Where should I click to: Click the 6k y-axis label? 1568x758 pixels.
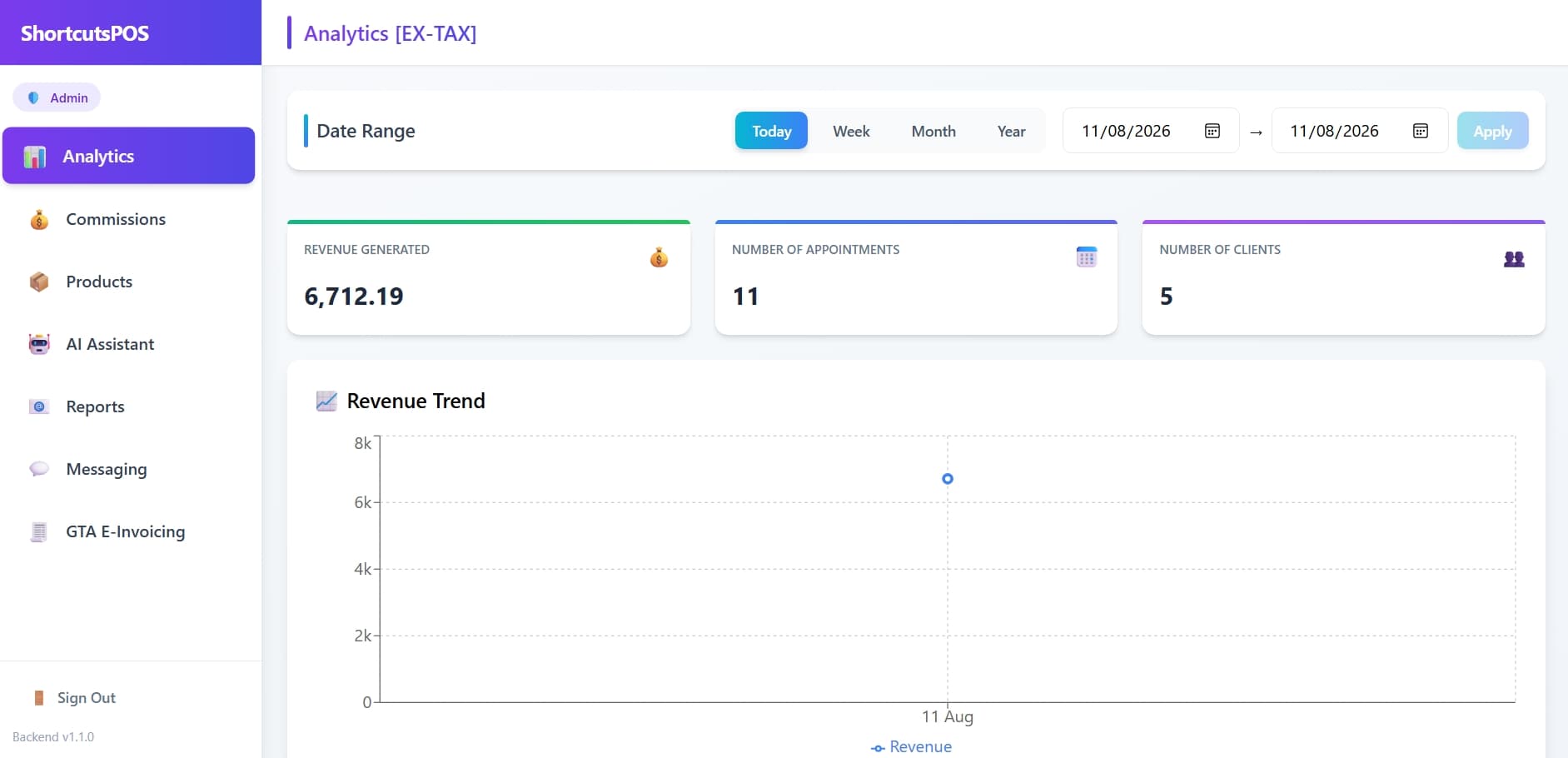362,502
